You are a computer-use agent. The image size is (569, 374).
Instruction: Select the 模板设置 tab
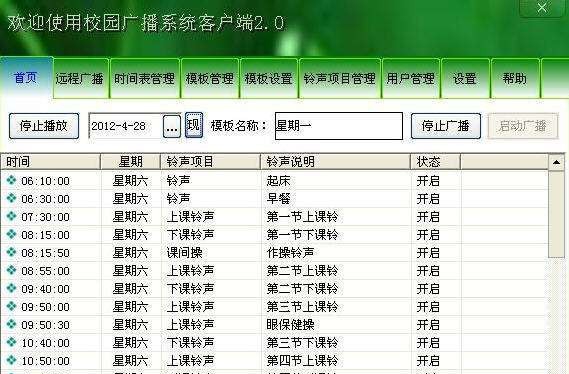269,78
